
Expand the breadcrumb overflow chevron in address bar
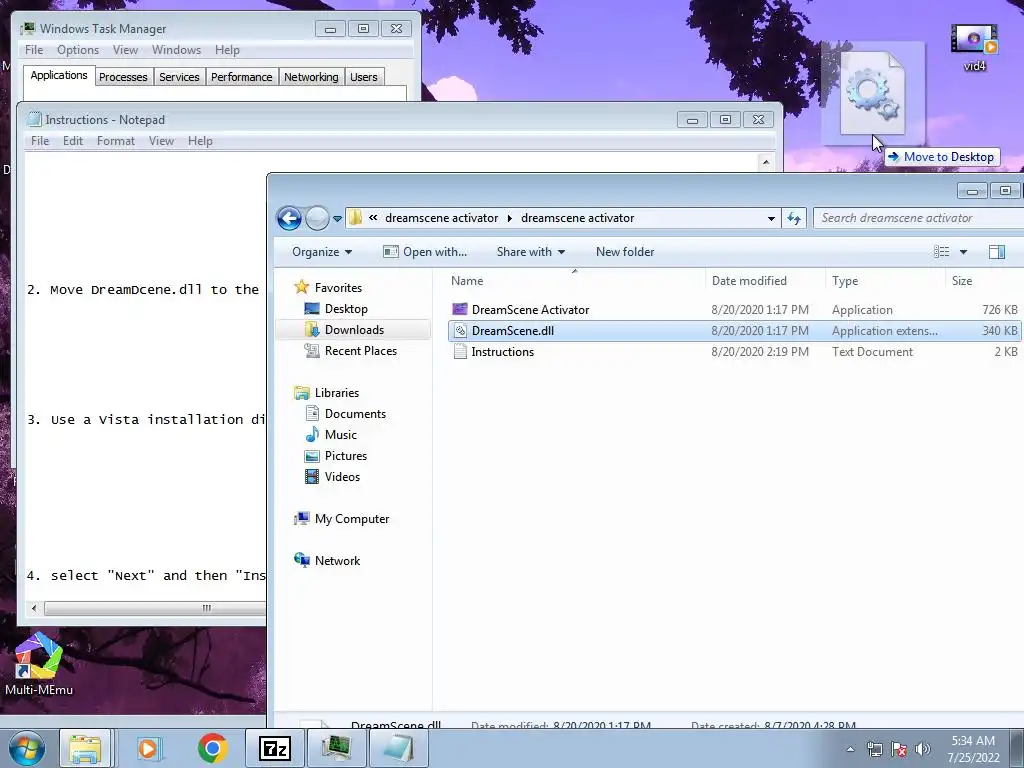(373, 218)
